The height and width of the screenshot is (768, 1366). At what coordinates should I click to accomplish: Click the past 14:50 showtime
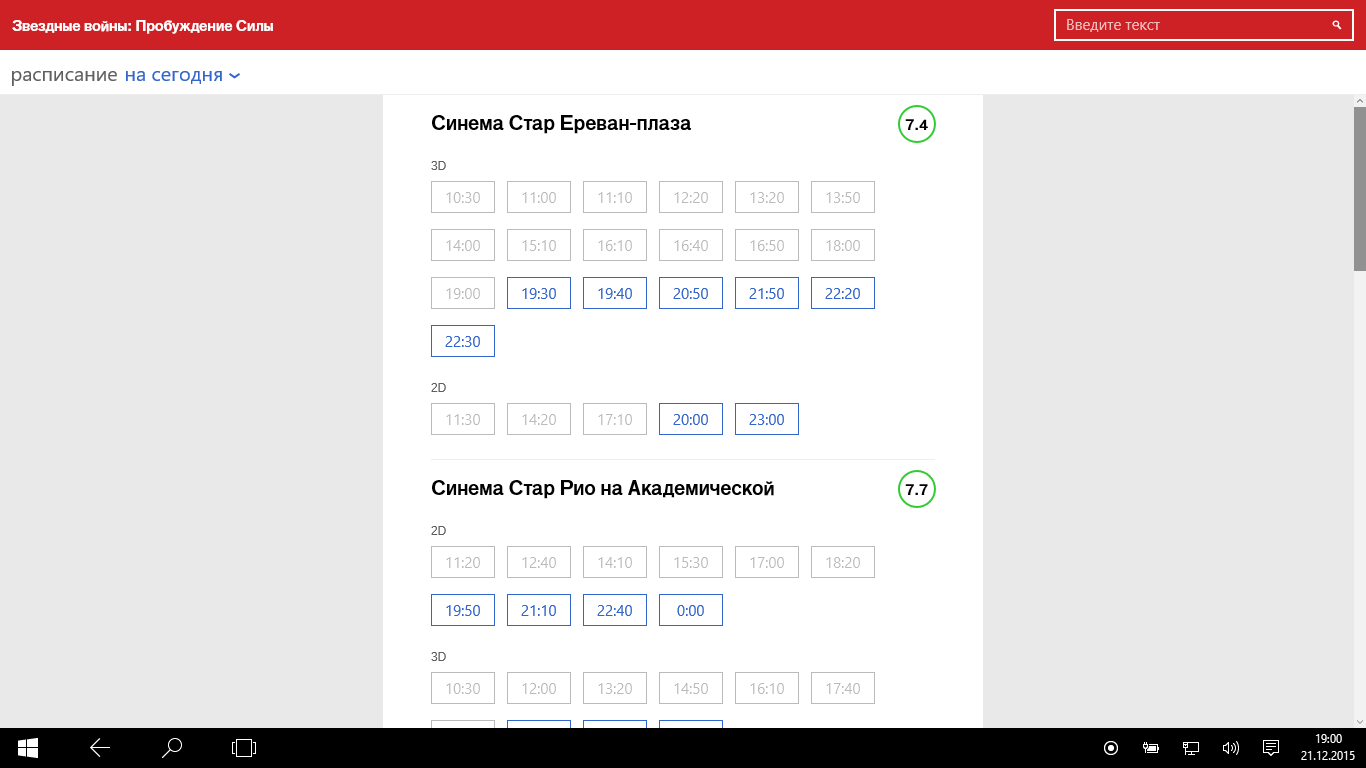point(691,688)
